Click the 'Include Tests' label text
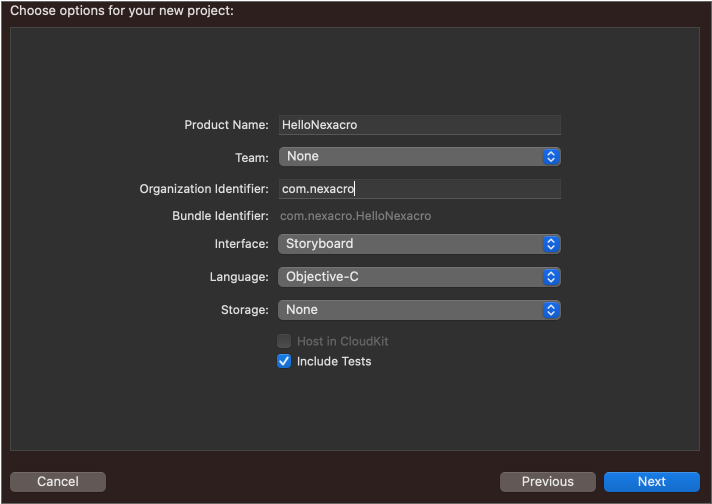This screenshot has height=504, width=712. click(x=334, y=361)
